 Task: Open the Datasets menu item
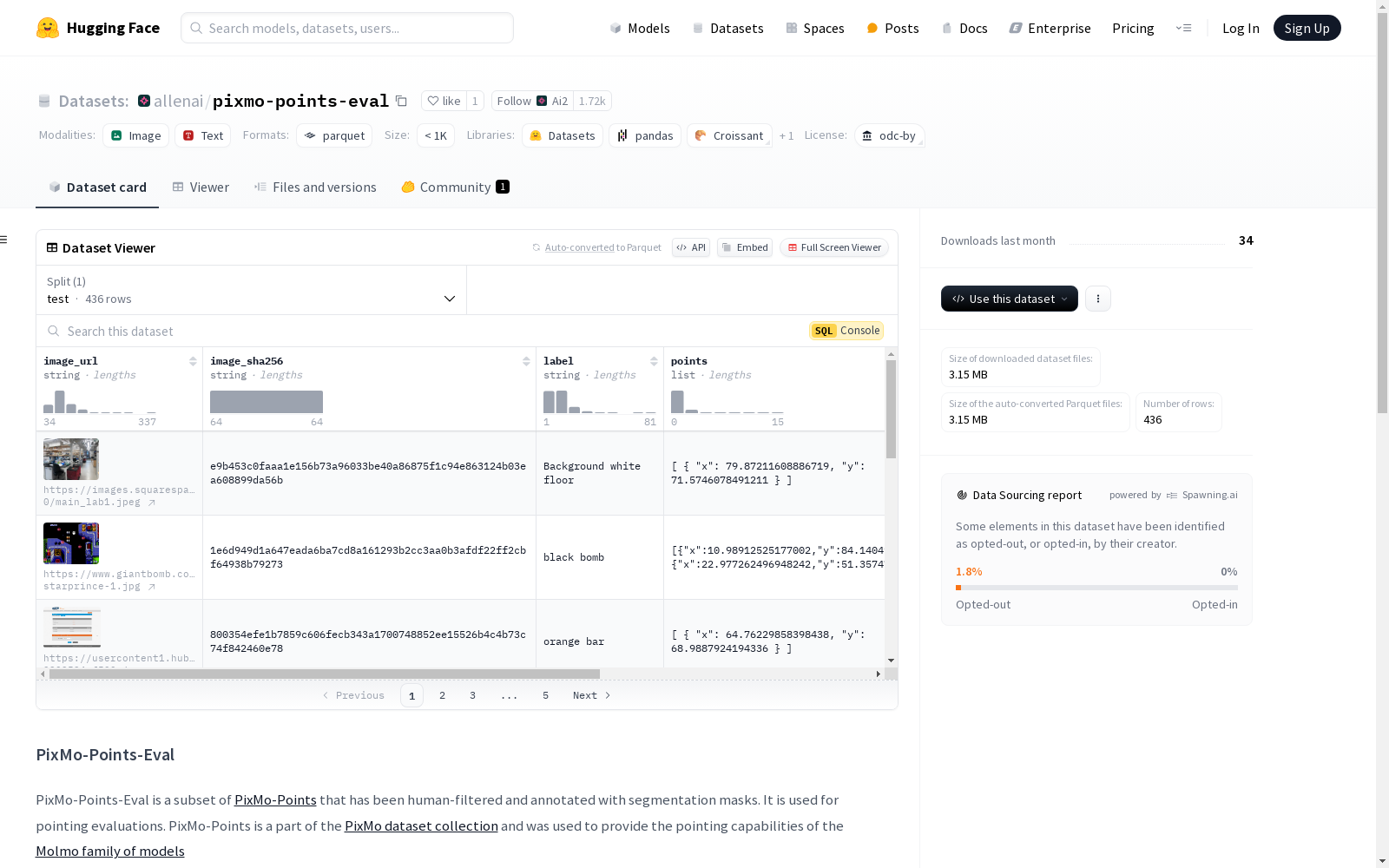click(x=727, y=28)
